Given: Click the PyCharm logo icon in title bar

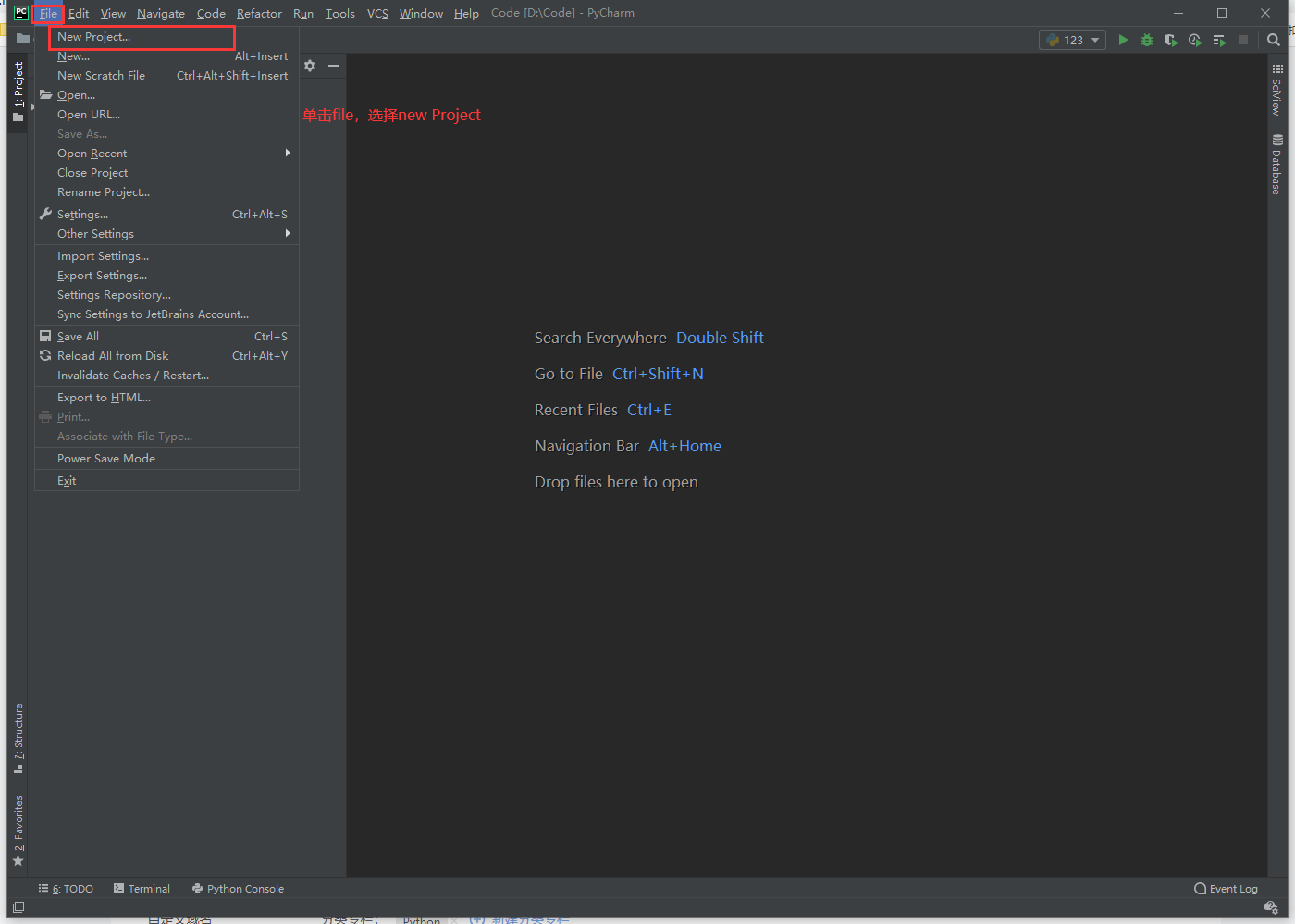Looking at the screenshot, I should (21, 13).
